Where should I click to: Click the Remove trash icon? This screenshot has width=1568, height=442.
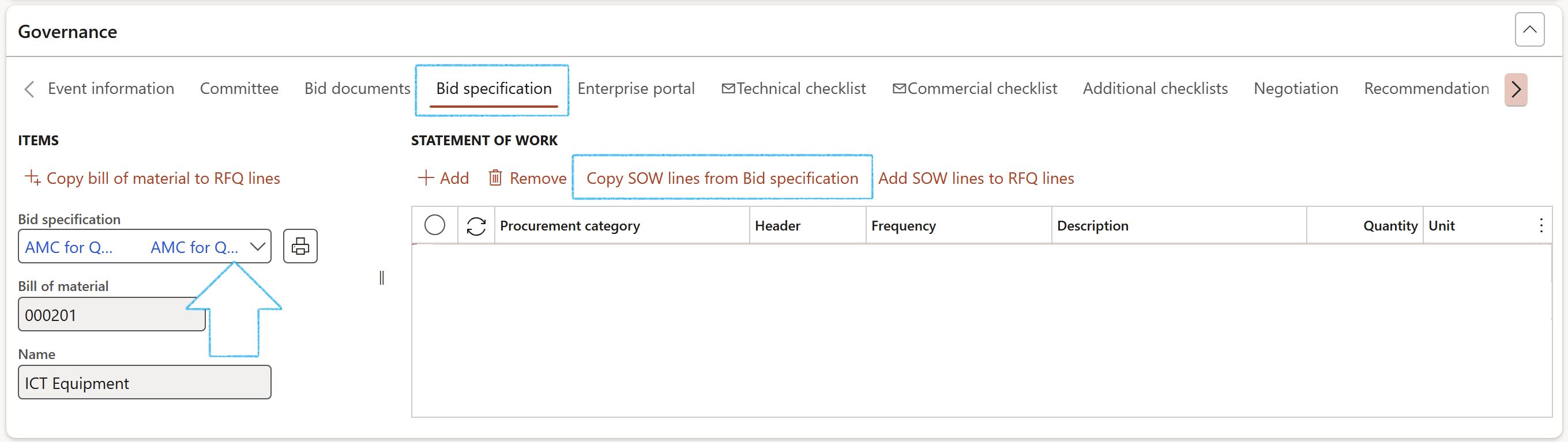click(495, 178)
